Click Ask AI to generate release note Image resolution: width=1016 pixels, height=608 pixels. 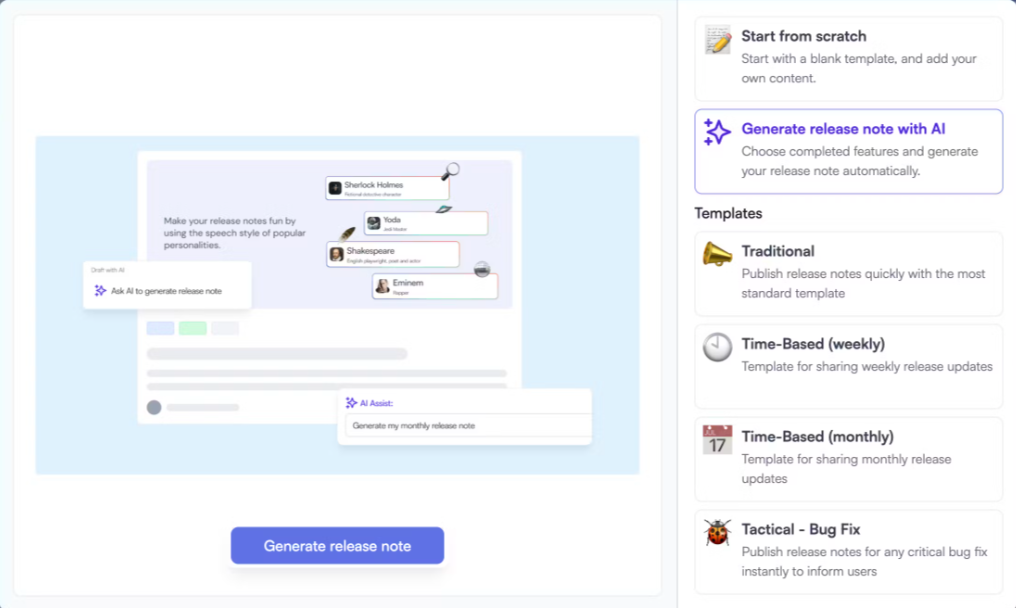tap(167, 291)
